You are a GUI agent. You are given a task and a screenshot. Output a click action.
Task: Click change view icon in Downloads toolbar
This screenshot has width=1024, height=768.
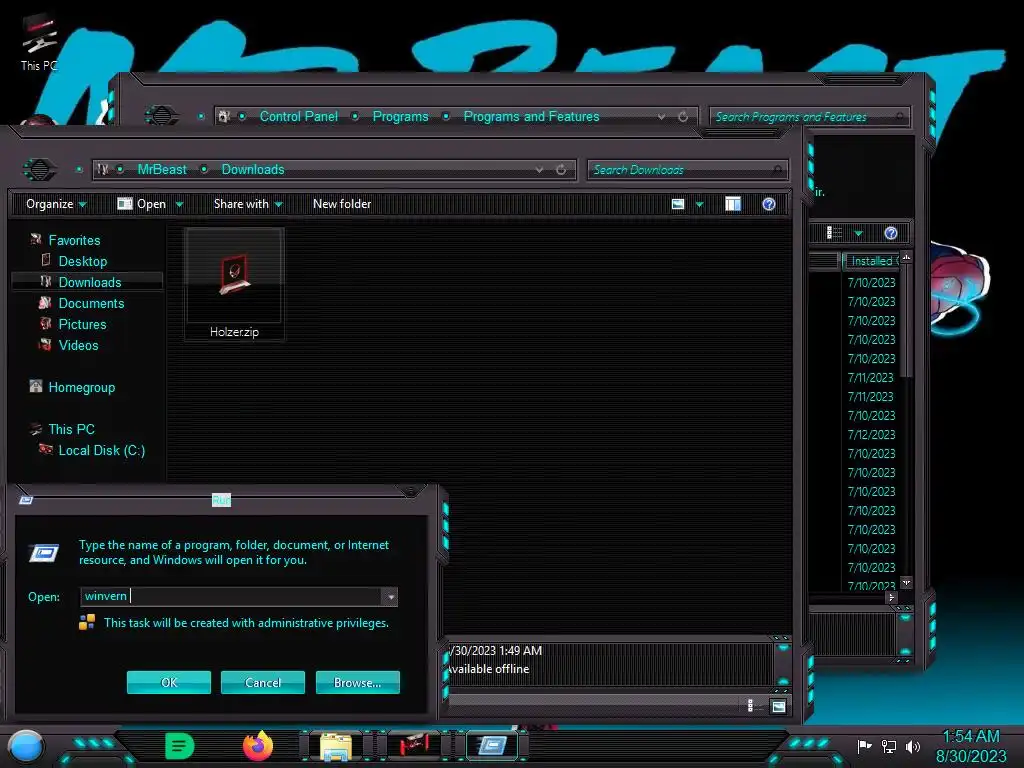click(678, 204)
